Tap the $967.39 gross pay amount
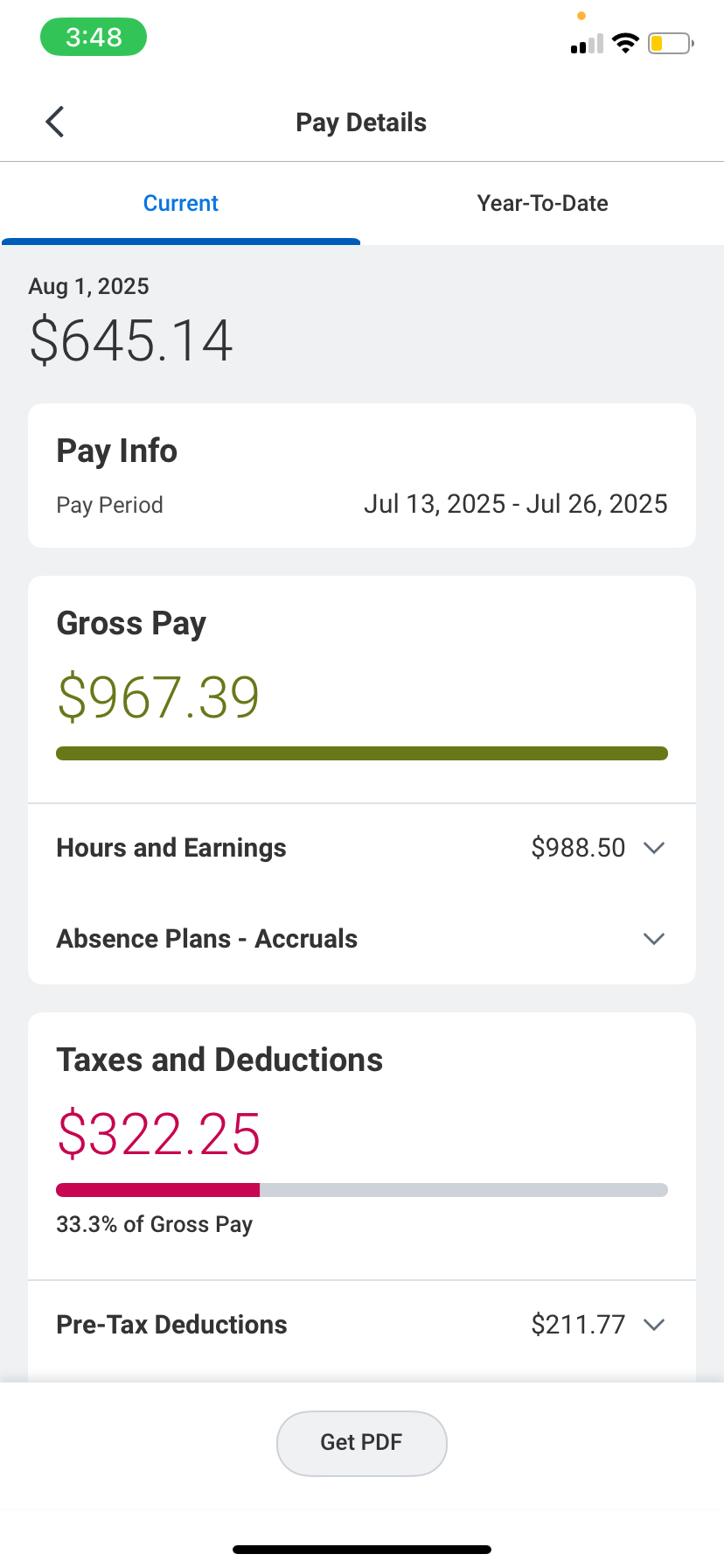Screen dimensions: 724x1568 click(x=158, y=697)
